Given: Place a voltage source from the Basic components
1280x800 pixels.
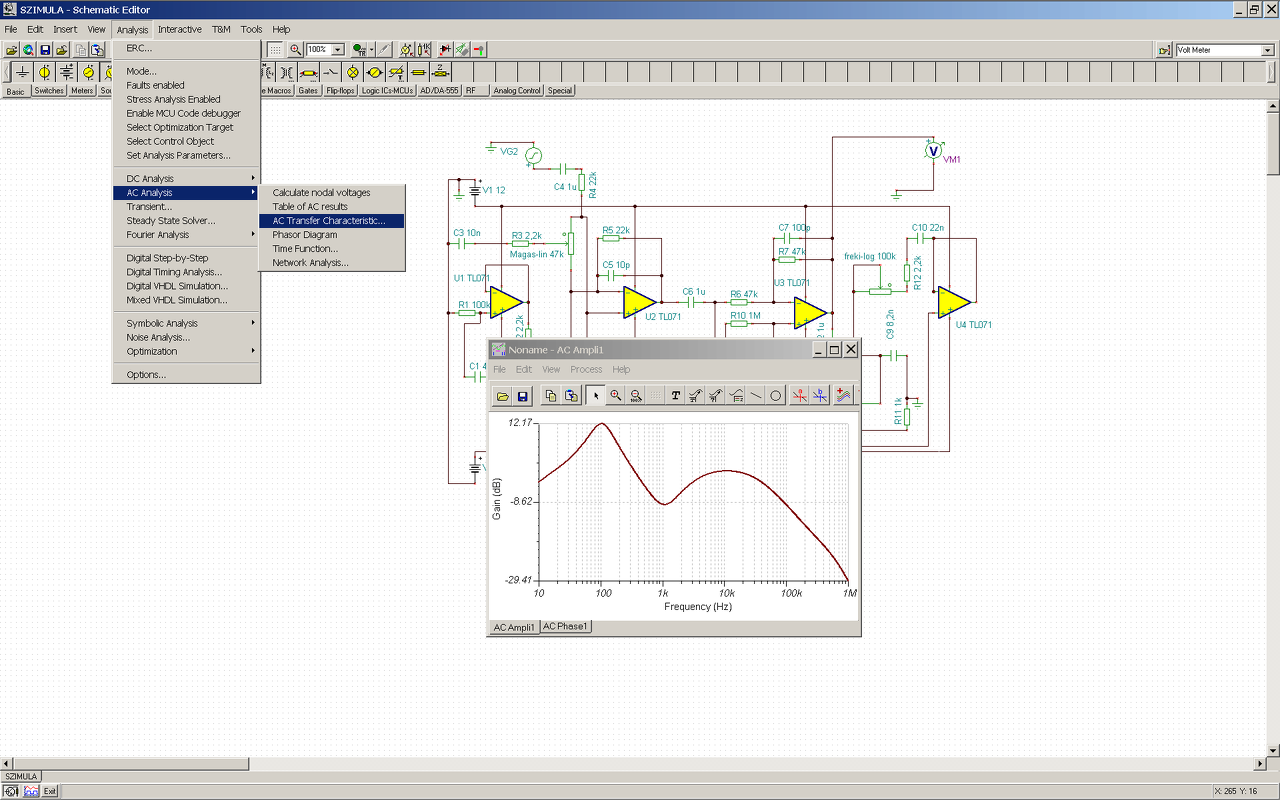Looking at the screenshot, I should (44, 72).
